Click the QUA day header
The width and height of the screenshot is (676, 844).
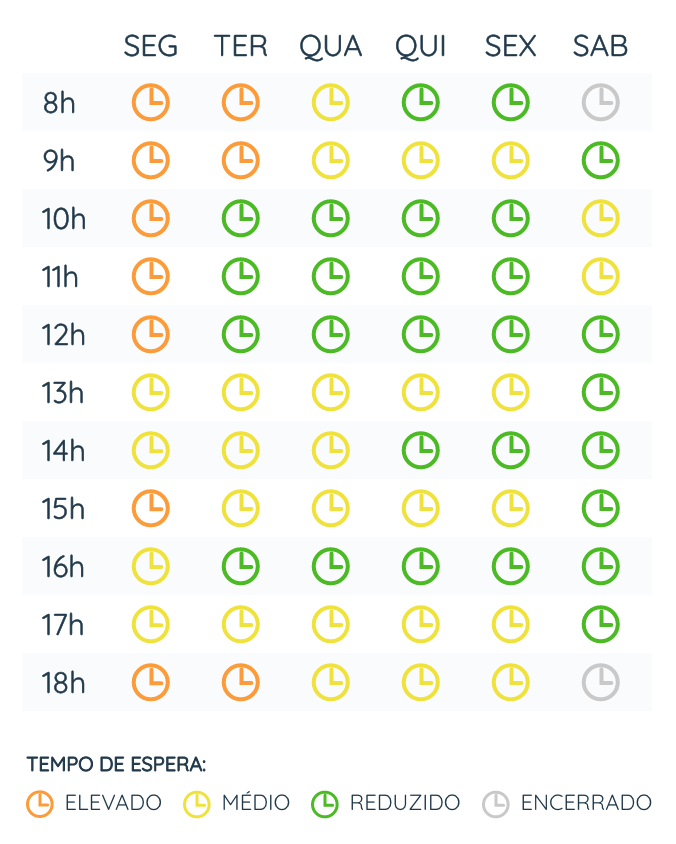coord(331,46)
